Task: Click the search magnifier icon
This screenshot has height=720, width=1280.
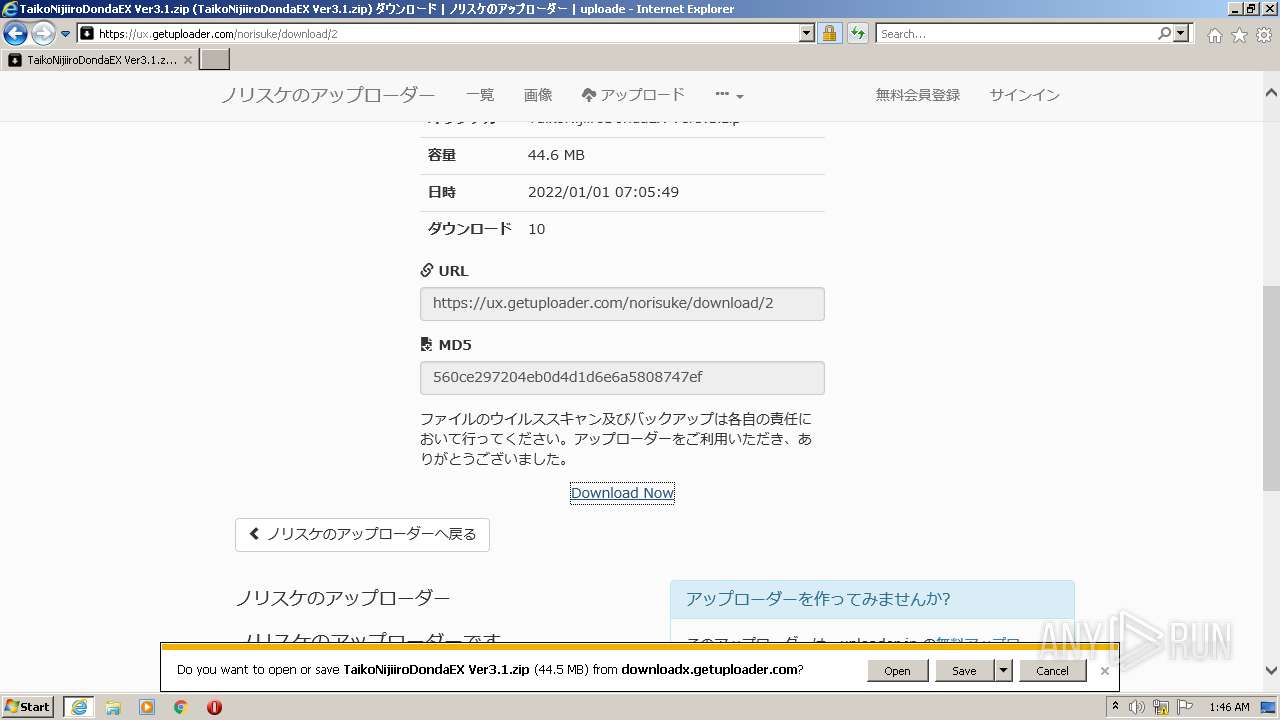Action: coord(1164,34)
